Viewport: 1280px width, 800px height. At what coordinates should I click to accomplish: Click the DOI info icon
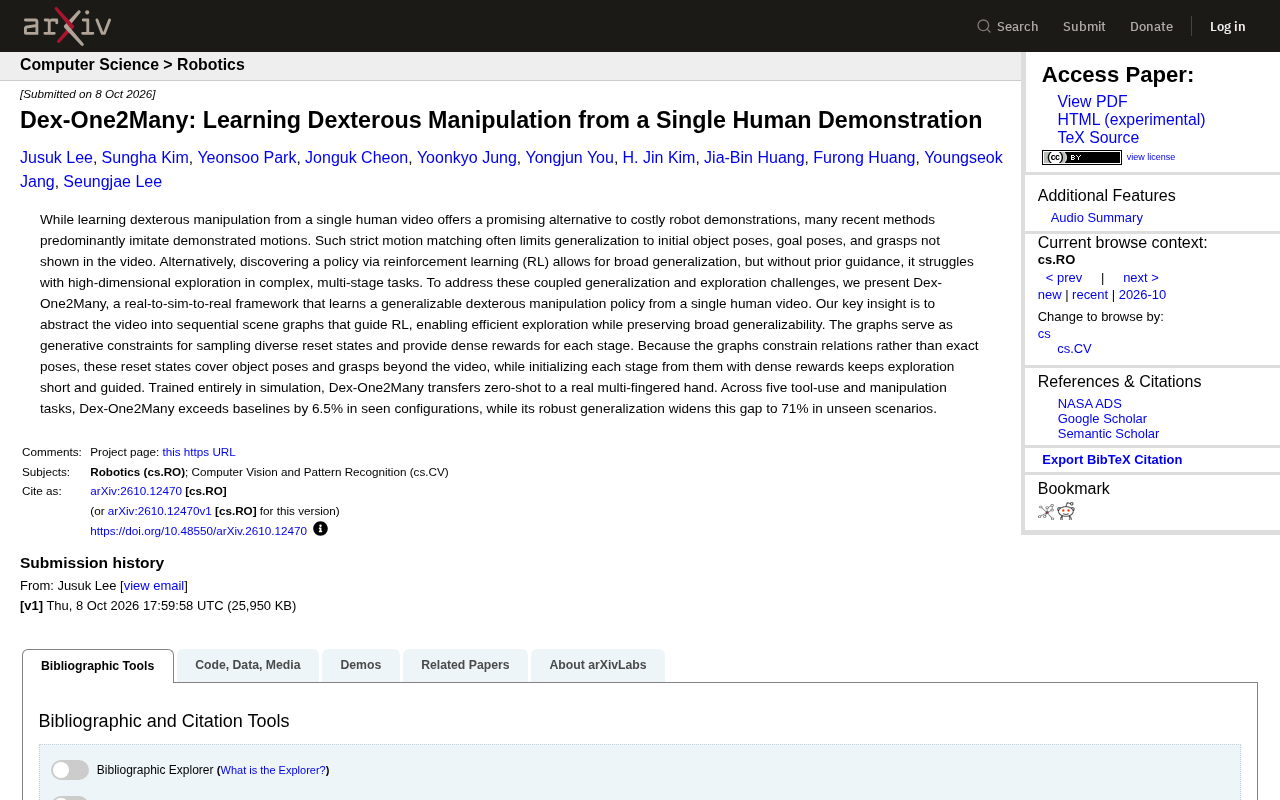(320, 529)
